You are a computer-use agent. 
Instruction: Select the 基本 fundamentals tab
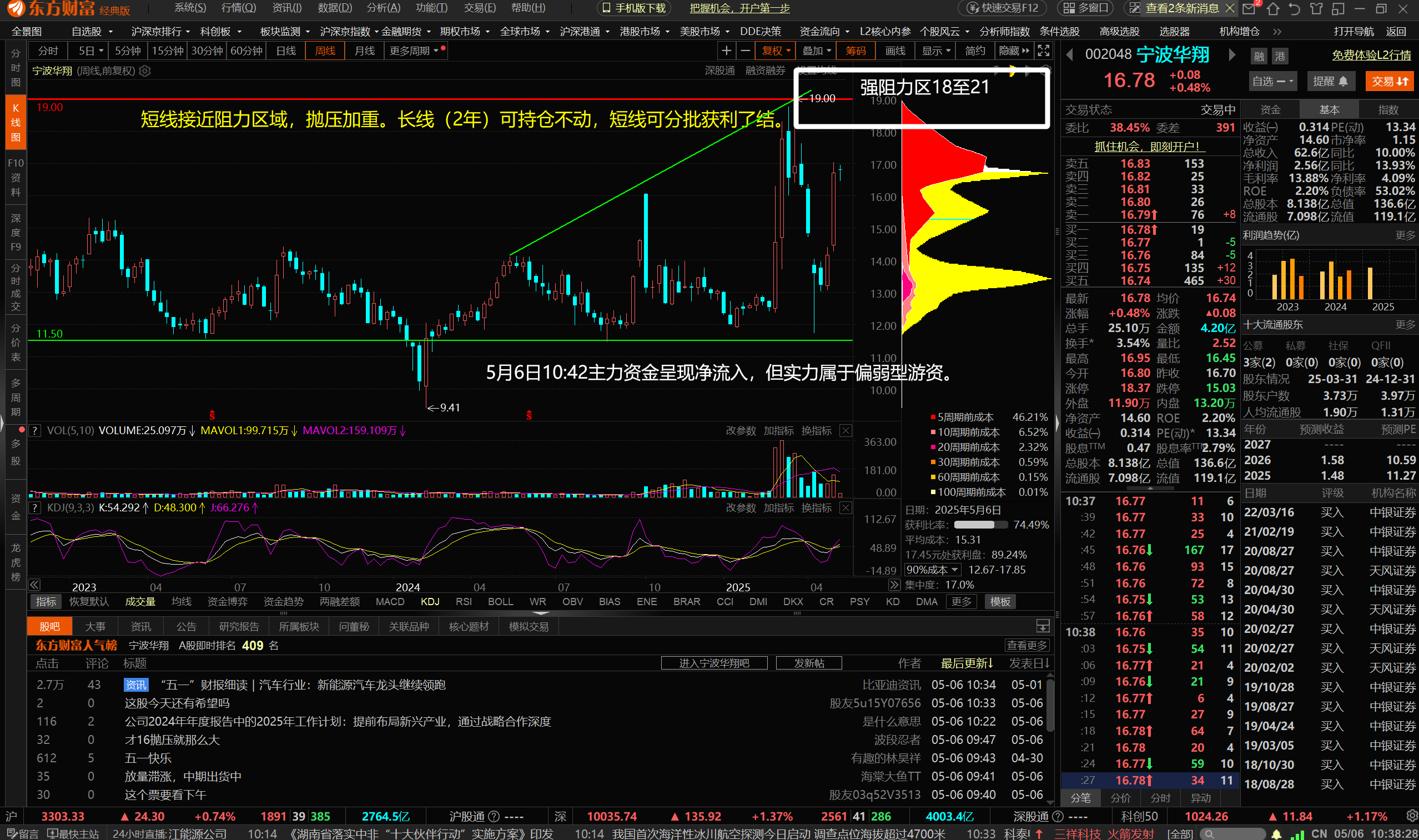(1329, 110)
